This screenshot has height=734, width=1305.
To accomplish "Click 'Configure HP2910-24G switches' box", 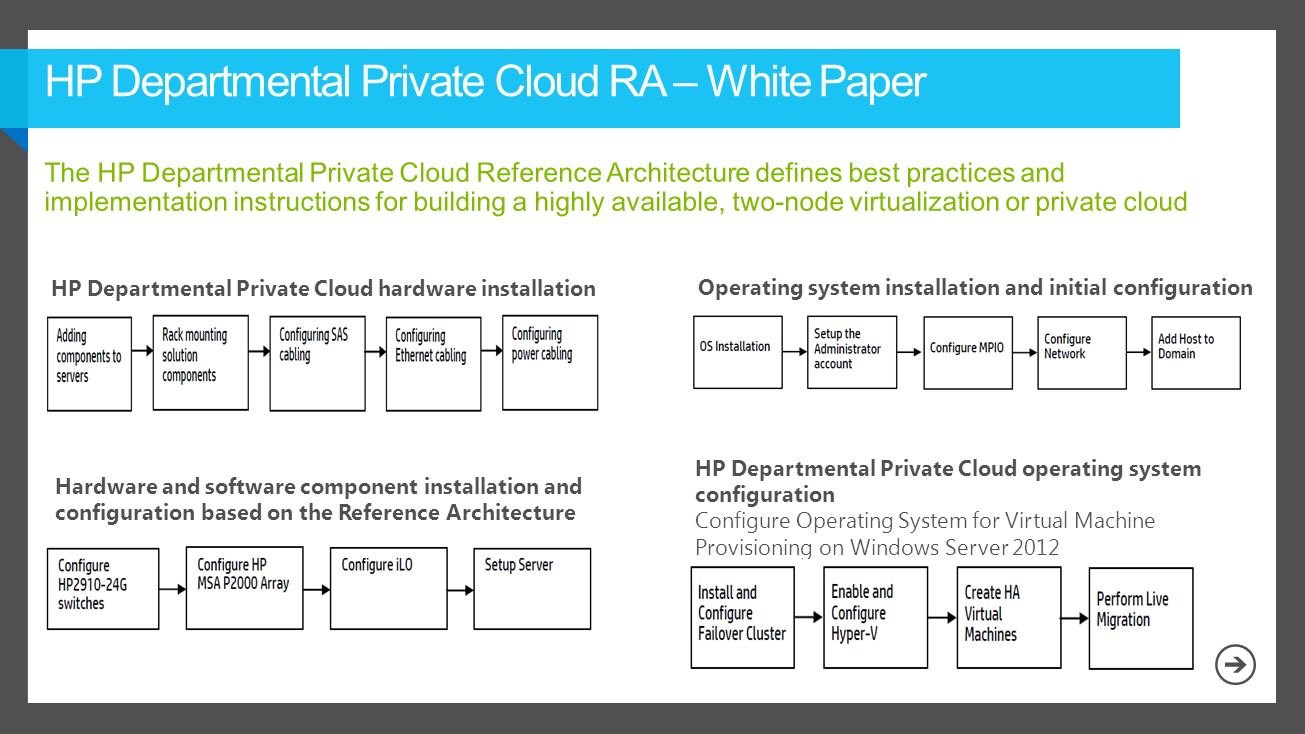I will pos(103,588).
